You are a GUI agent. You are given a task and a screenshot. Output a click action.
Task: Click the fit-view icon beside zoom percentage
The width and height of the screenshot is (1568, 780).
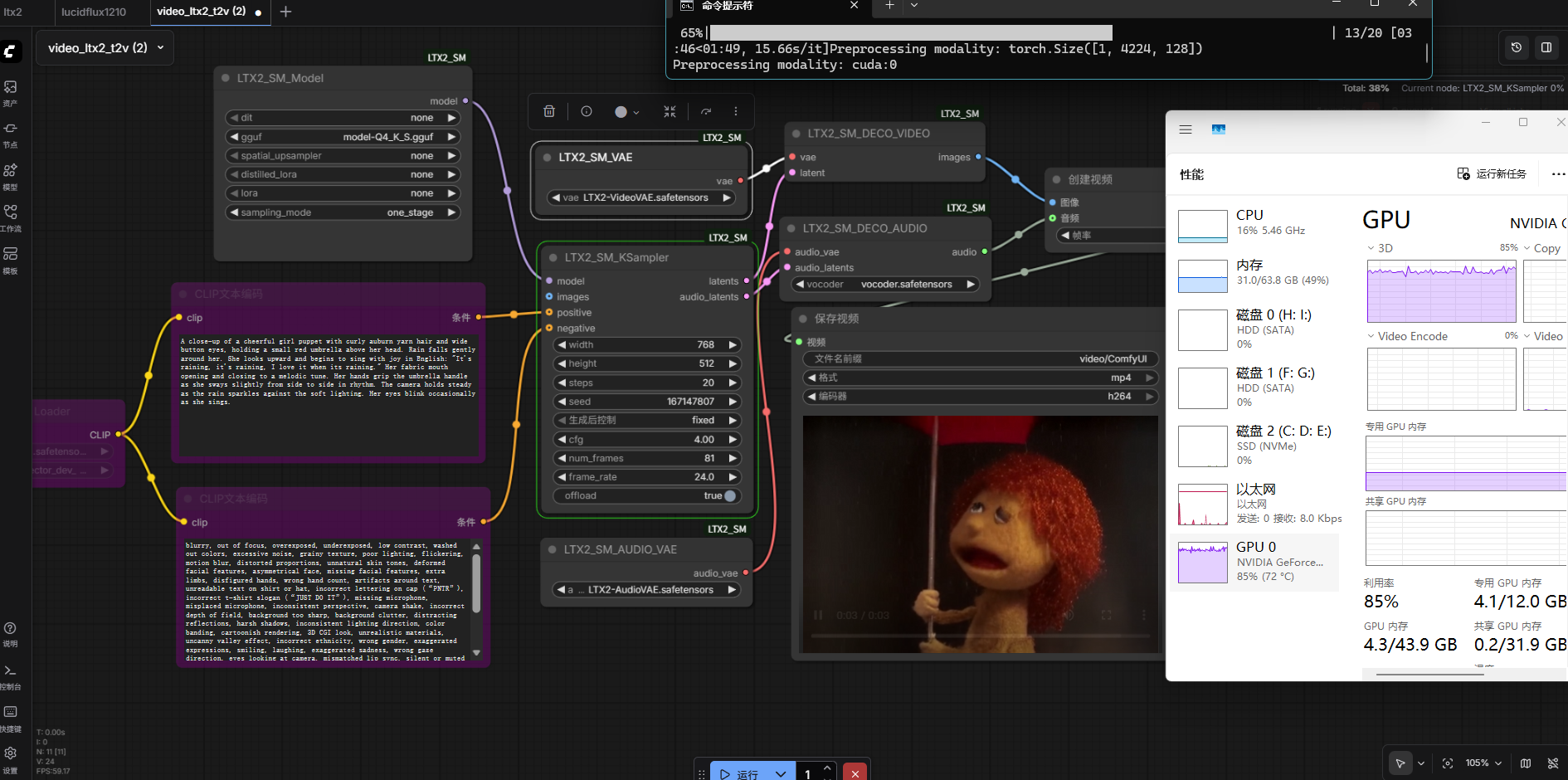point(1448,763)
